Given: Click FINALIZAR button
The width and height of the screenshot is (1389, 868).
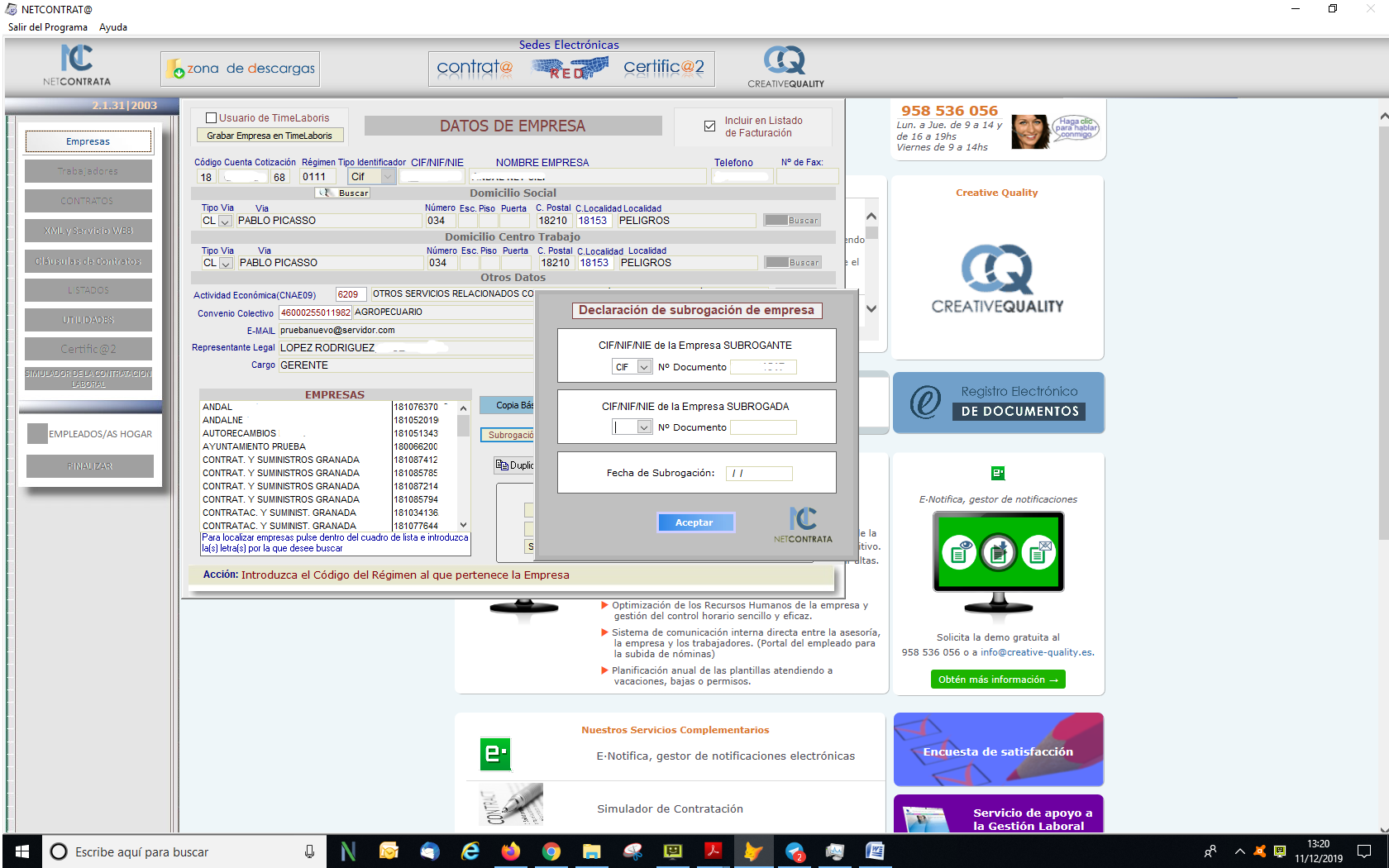Looking at the screenshot, I should (89, 466).
